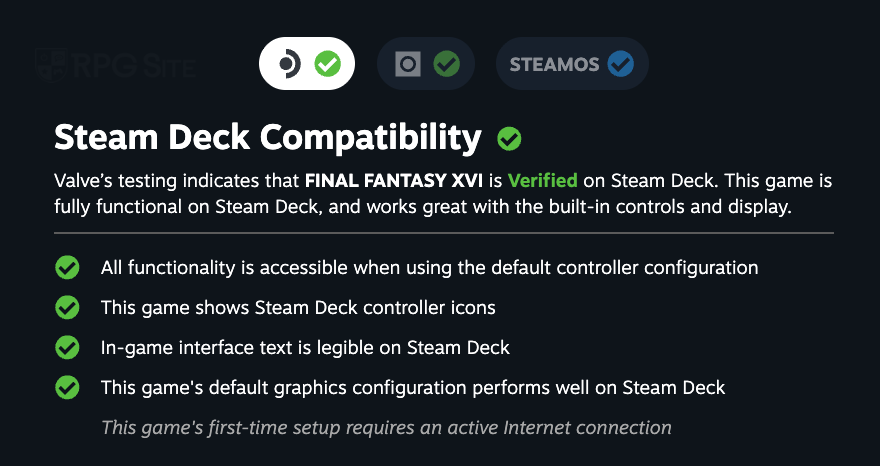
Task: Select the Steam Deck compatibility pill
Action: [307, 63]
